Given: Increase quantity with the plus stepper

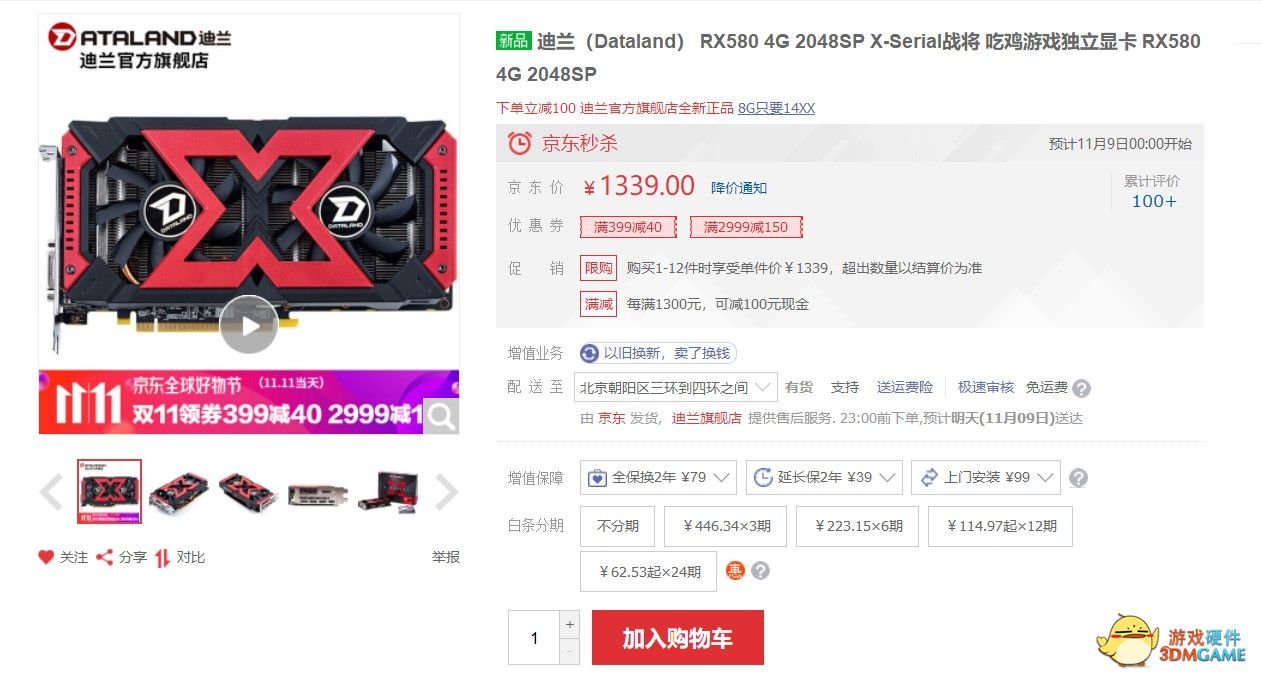Looking at the screenshot, I should pos(570,624).
